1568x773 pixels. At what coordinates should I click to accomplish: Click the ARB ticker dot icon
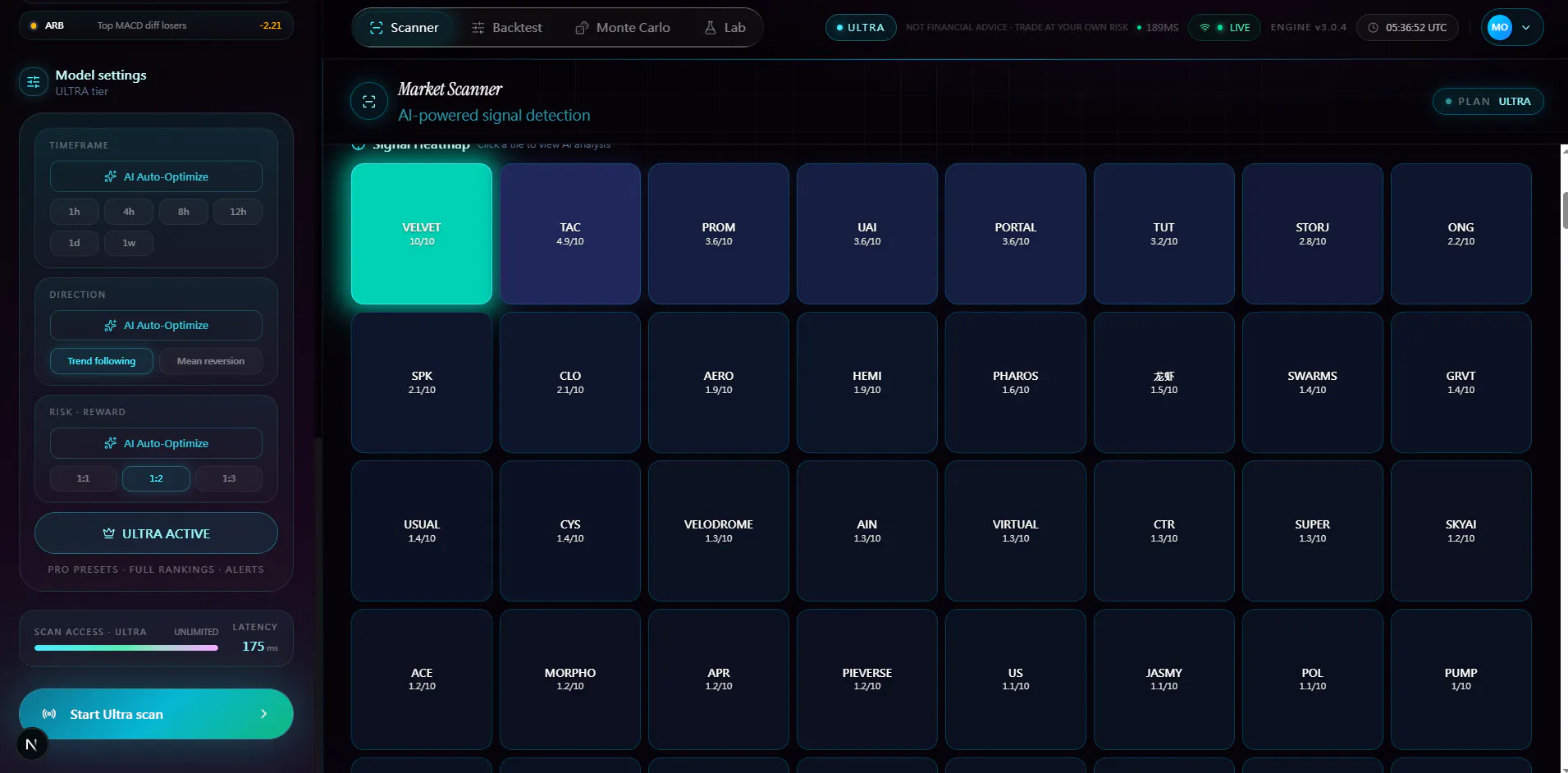(34, 25)
